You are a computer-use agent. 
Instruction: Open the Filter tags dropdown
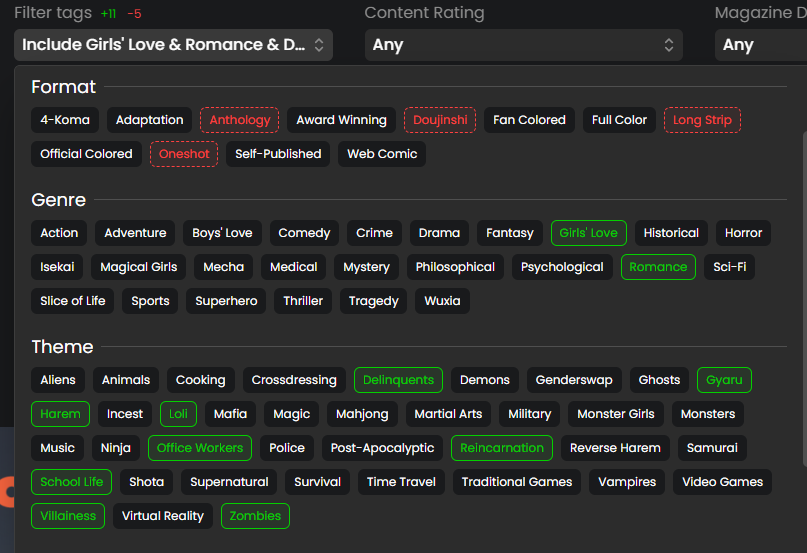point(173,45)
